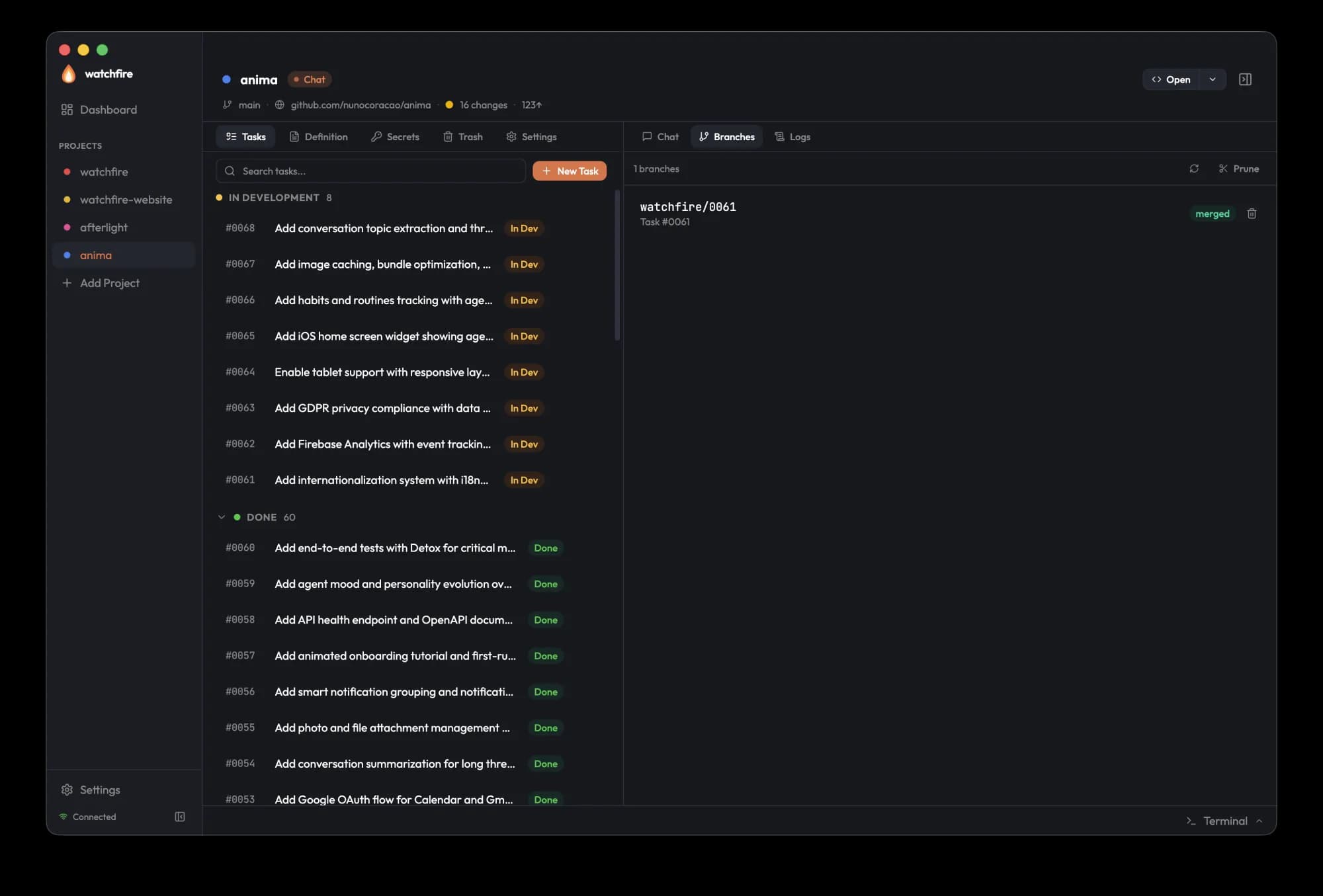Image resolution: width=1323 pixels, height=896 pixels.
Task: Open task #0063 GDPR privacy compliance
Action: tap(412, 408)
